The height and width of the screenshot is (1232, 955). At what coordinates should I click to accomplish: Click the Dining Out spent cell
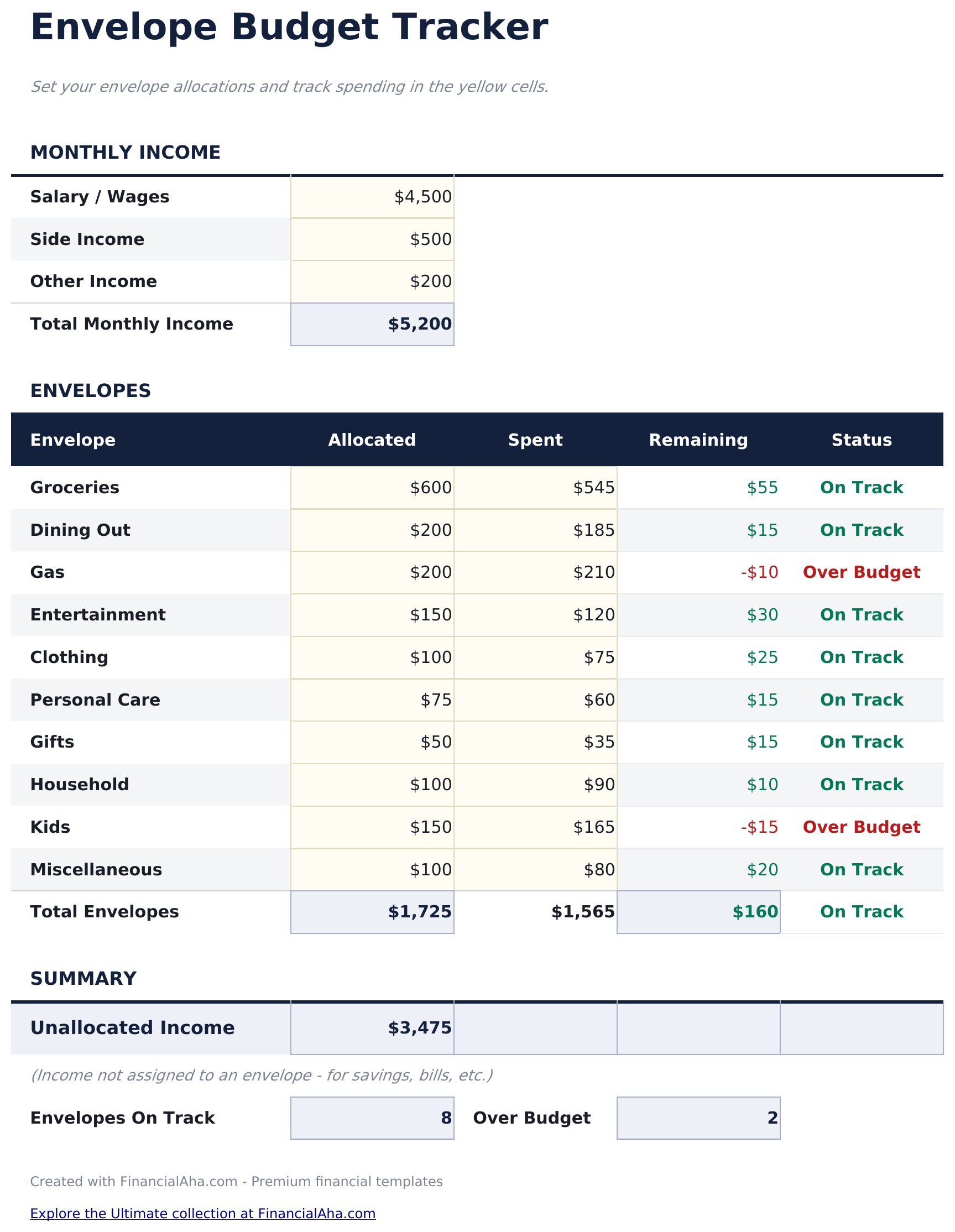point(535,530)
